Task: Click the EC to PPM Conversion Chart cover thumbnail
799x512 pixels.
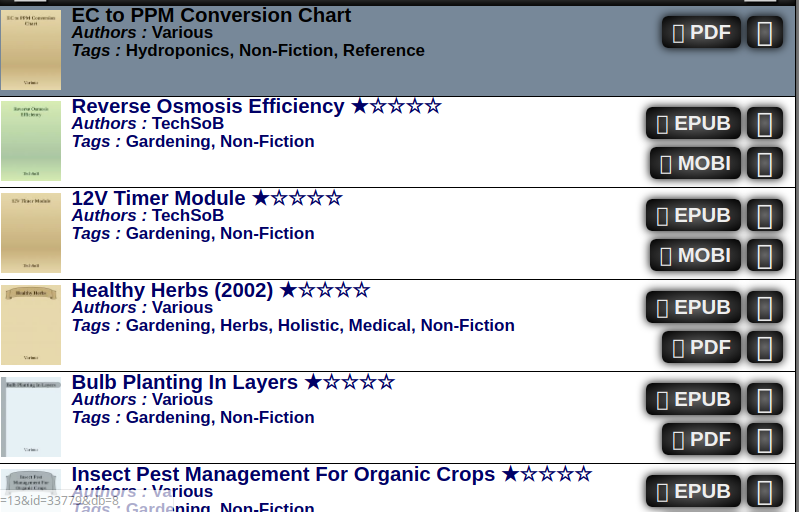Action: pyautogui.click(x=31, y=50)
